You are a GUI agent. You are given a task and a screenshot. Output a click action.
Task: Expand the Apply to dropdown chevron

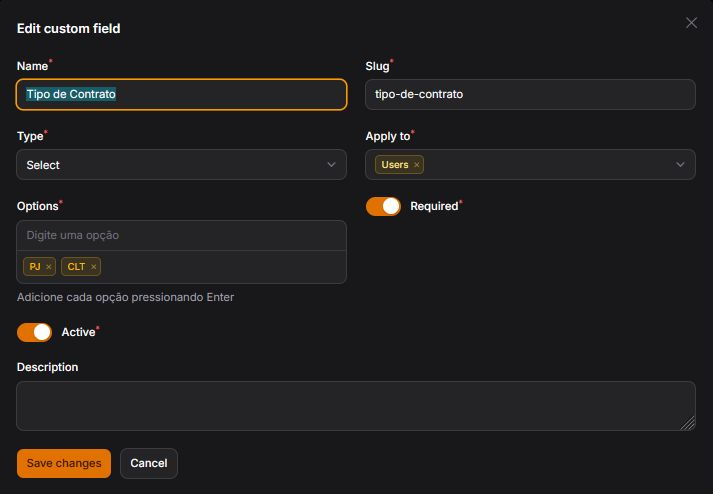coord(680,165)
